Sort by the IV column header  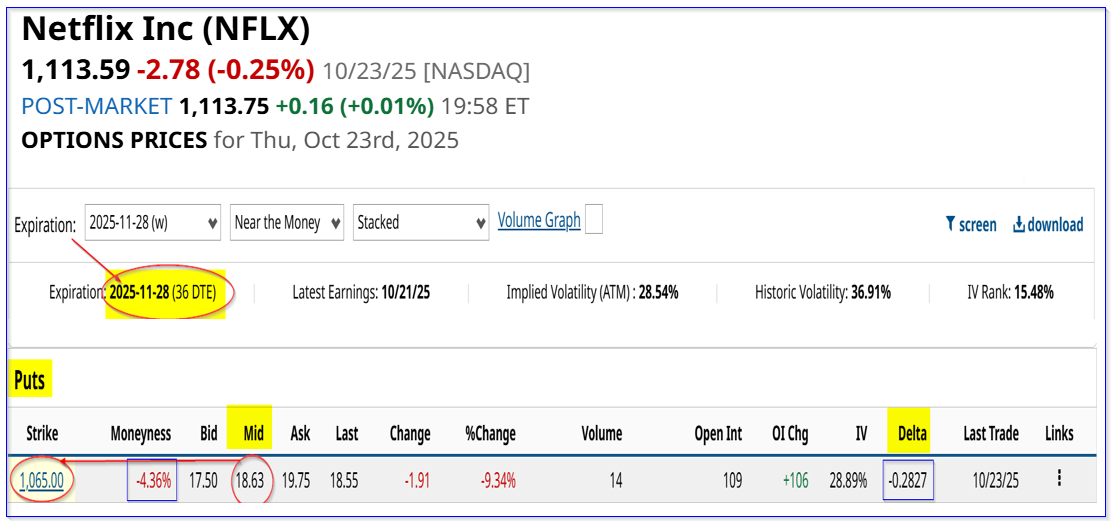point(861,433)
